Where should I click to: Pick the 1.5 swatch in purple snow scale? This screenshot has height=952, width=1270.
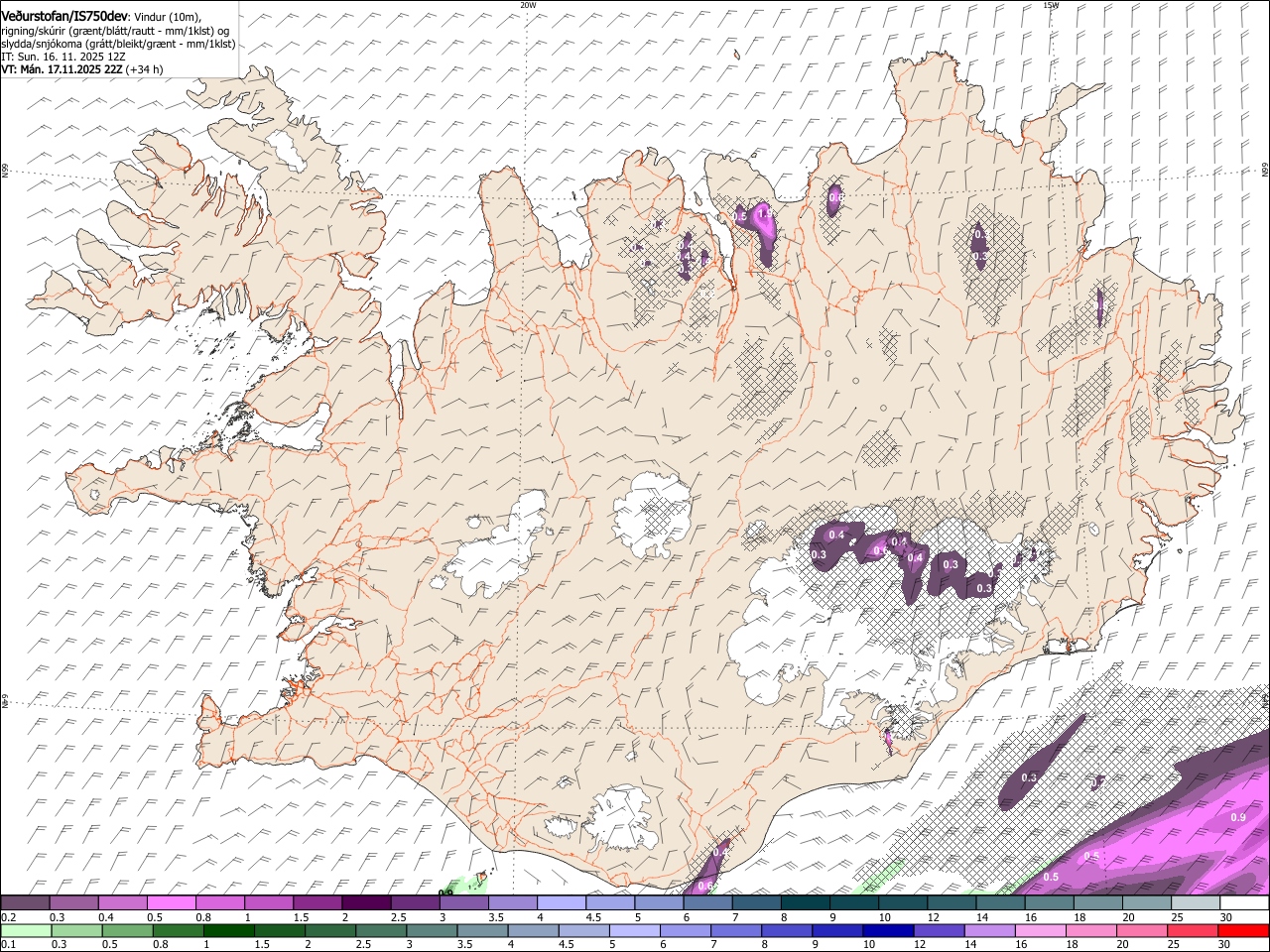[x=317, y=903]
